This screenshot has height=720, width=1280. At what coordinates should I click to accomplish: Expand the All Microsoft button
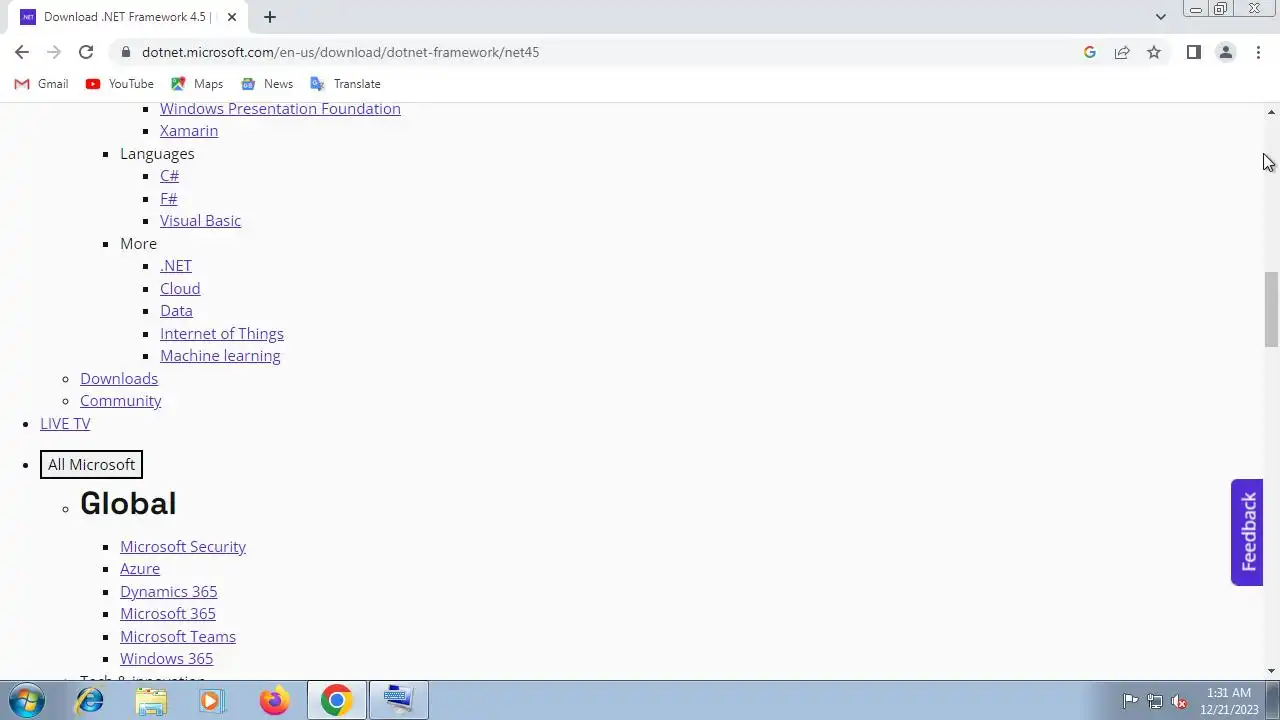91,464
